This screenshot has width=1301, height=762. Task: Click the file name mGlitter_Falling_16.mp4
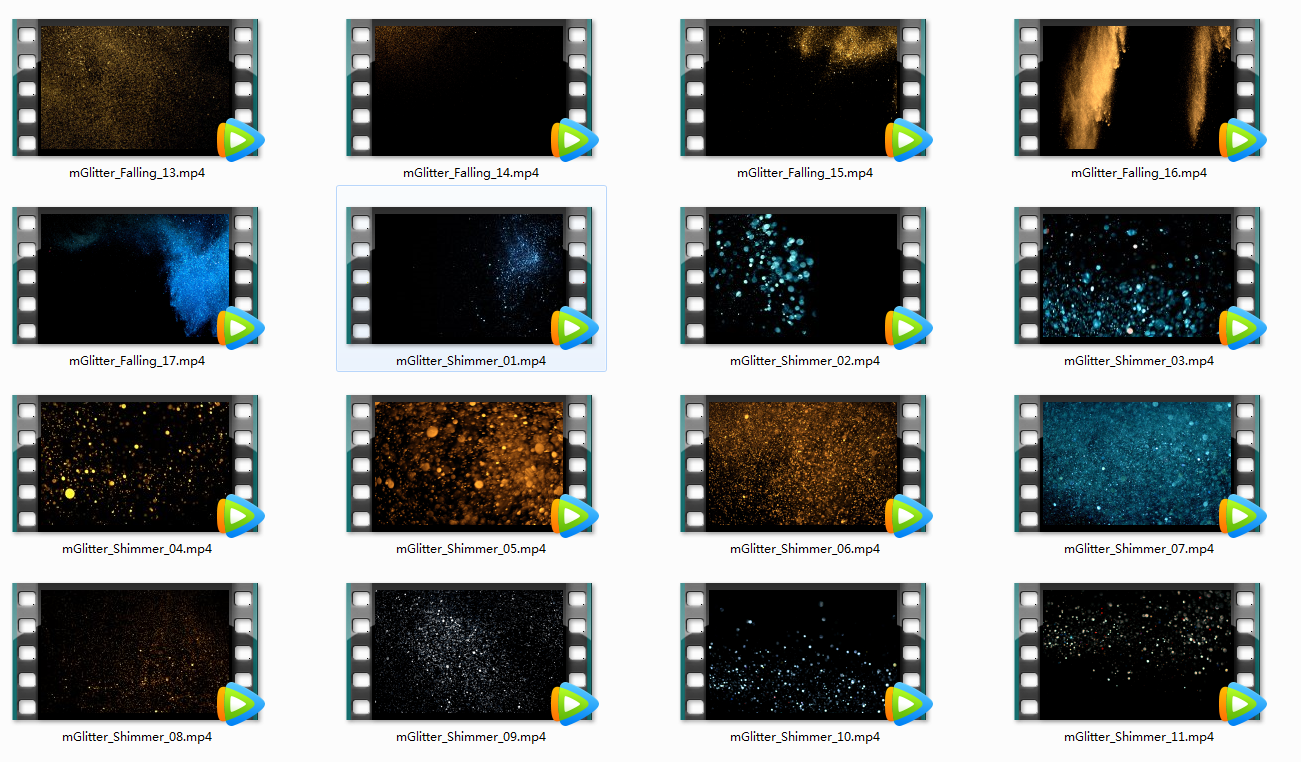[1139, 173]
